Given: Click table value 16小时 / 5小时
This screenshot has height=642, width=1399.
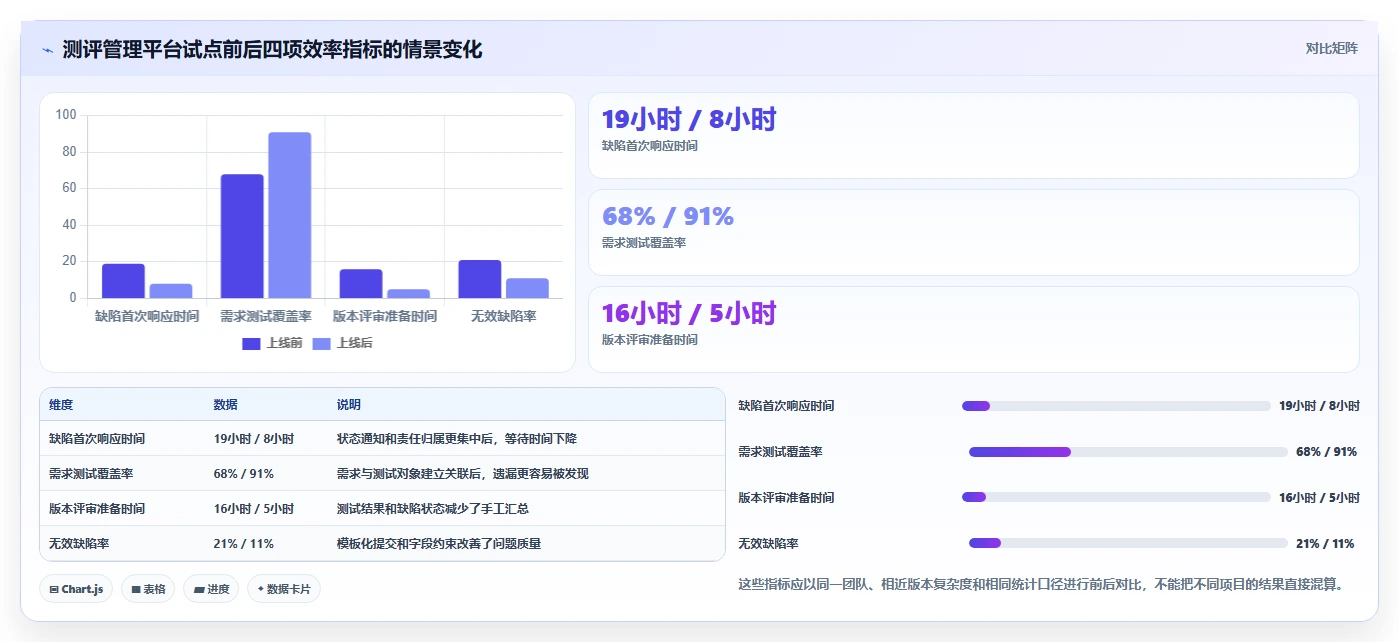Looking at the screenshot, I should click(254, 509).
